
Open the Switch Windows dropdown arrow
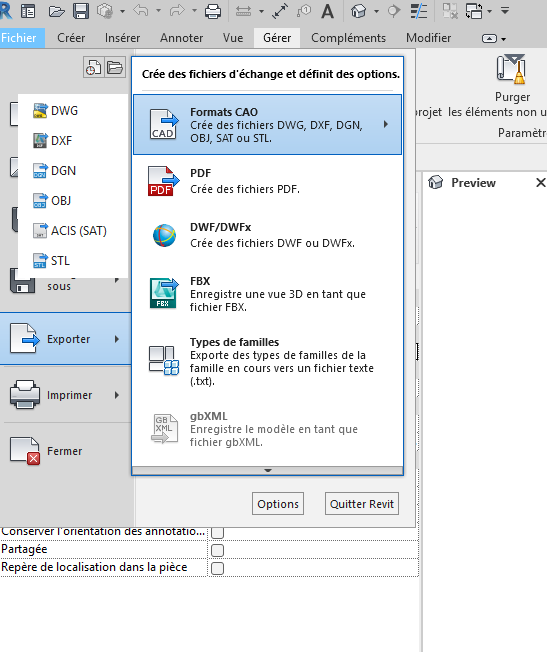(489, 11)
